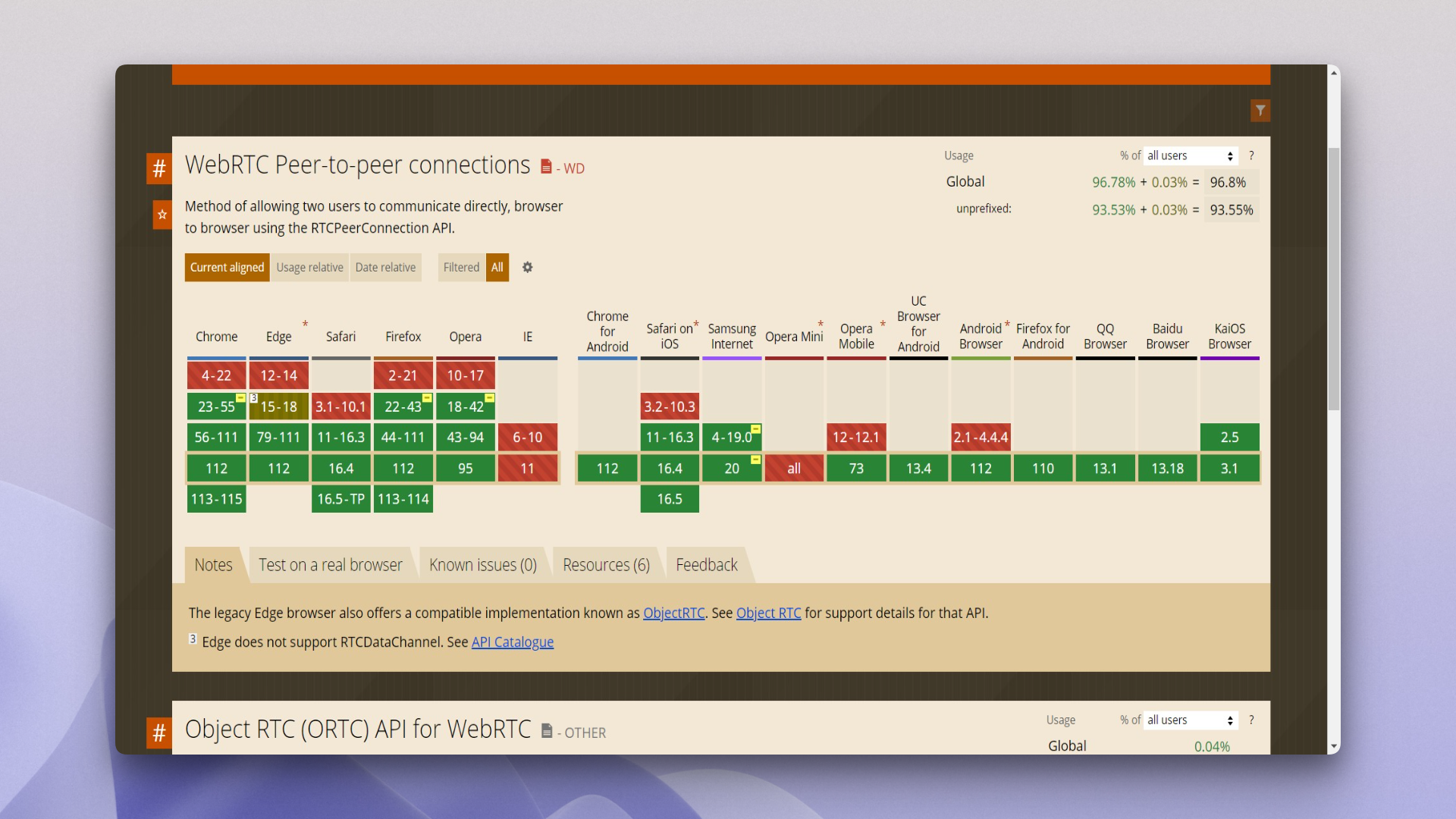Screen dimensions: 1456x819
Task: Enable the Filtered browser view
Action: tap(461, 267)
